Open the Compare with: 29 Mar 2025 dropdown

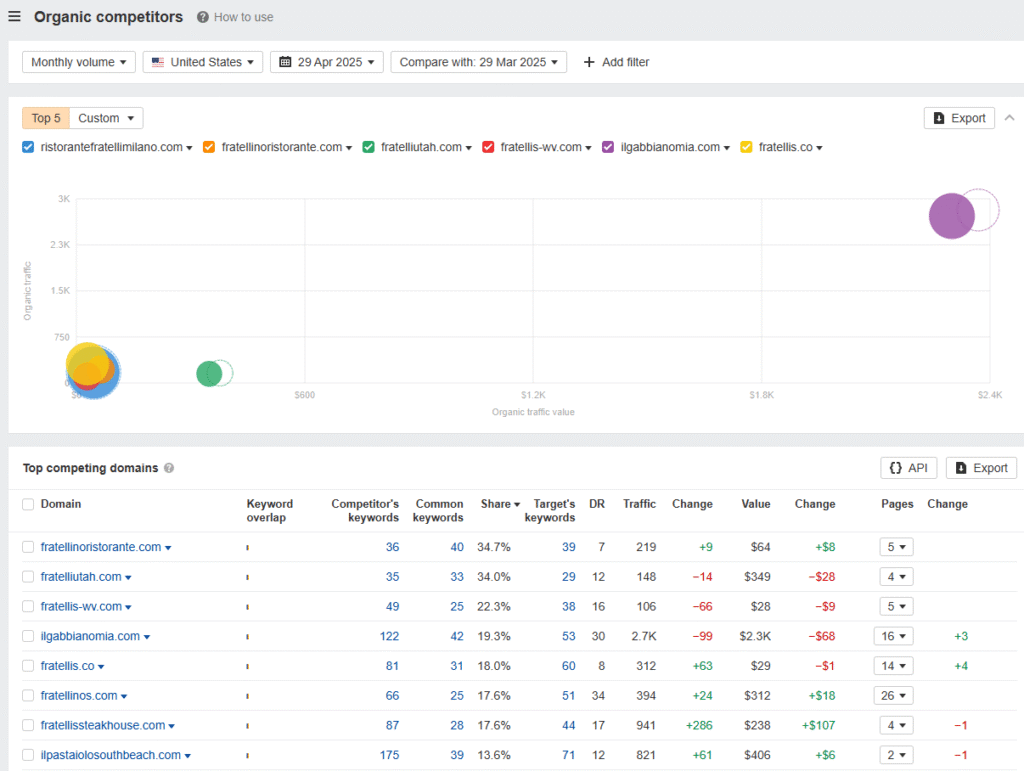click(478, 61)
